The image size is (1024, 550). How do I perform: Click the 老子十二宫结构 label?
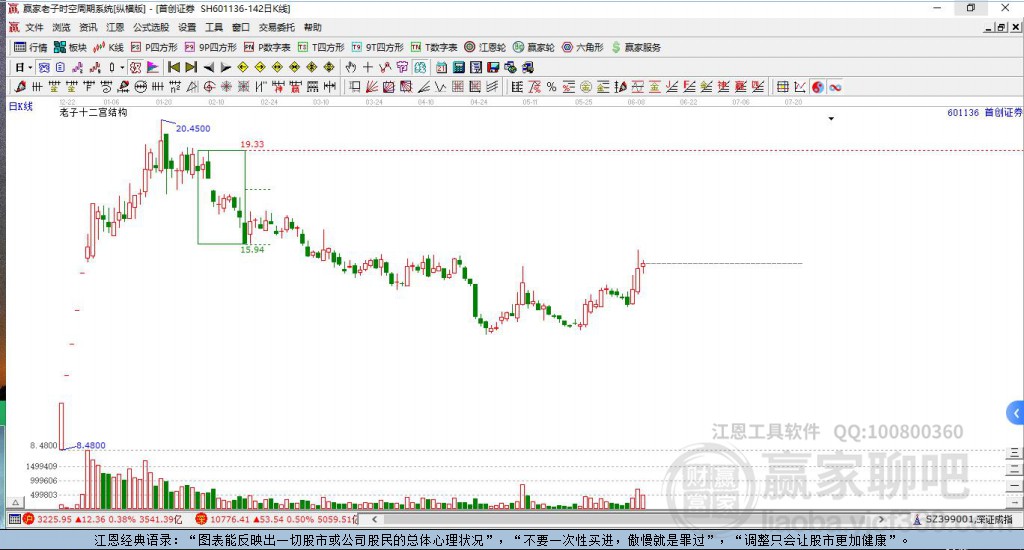[93, 112]
